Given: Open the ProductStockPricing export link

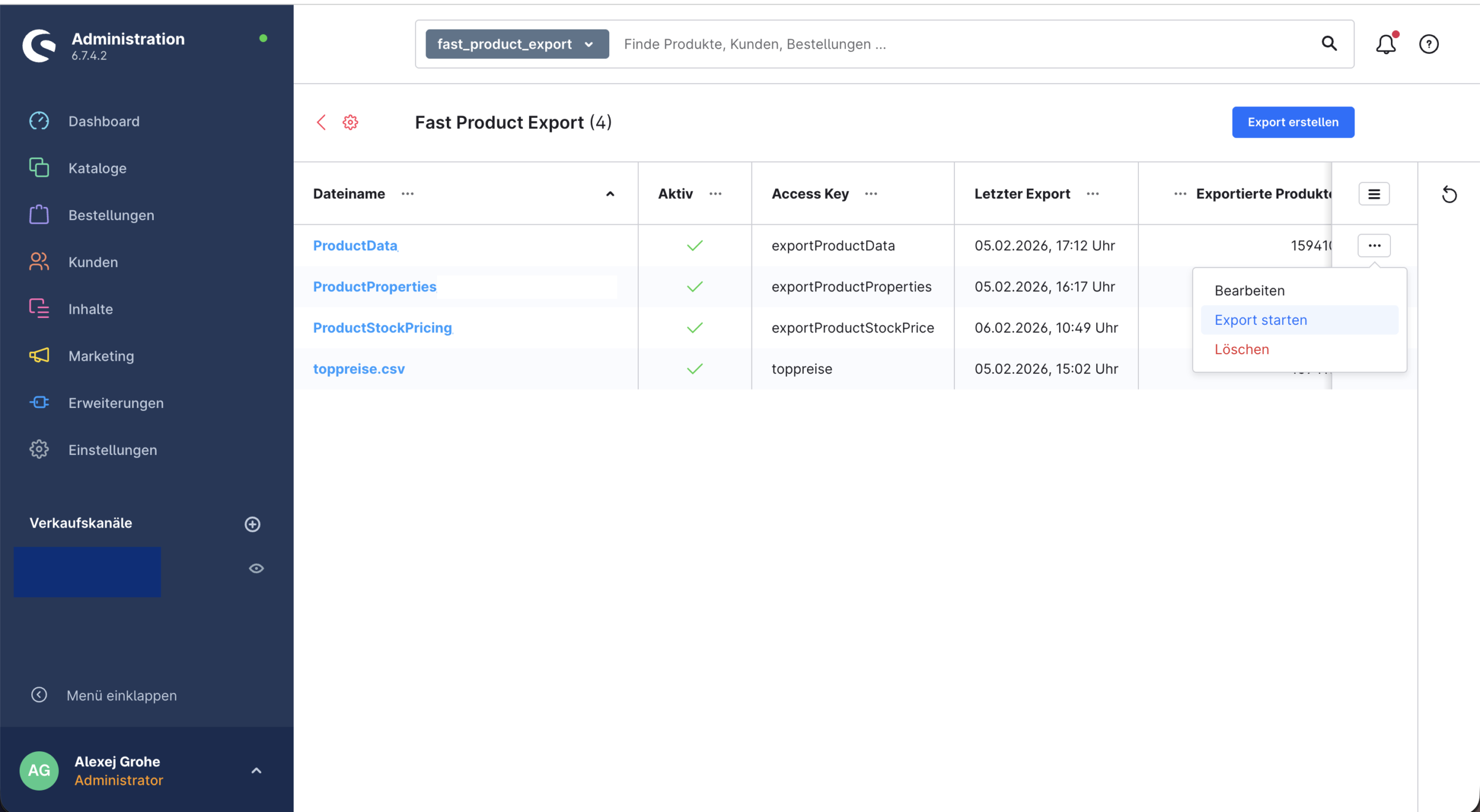Looking at the screenshot, I should (x=382, y=328).
